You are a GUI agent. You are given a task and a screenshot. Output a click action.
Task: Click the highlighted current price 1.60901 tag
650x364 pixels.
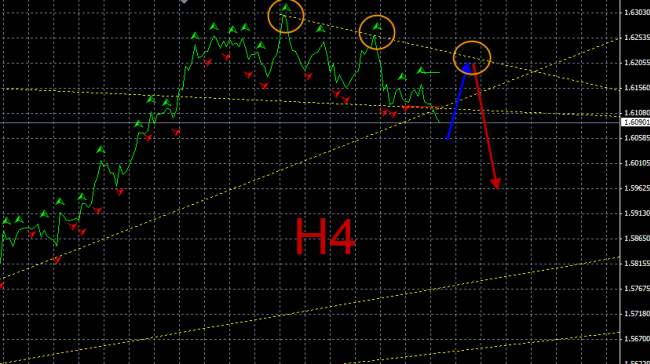point(635,122)
